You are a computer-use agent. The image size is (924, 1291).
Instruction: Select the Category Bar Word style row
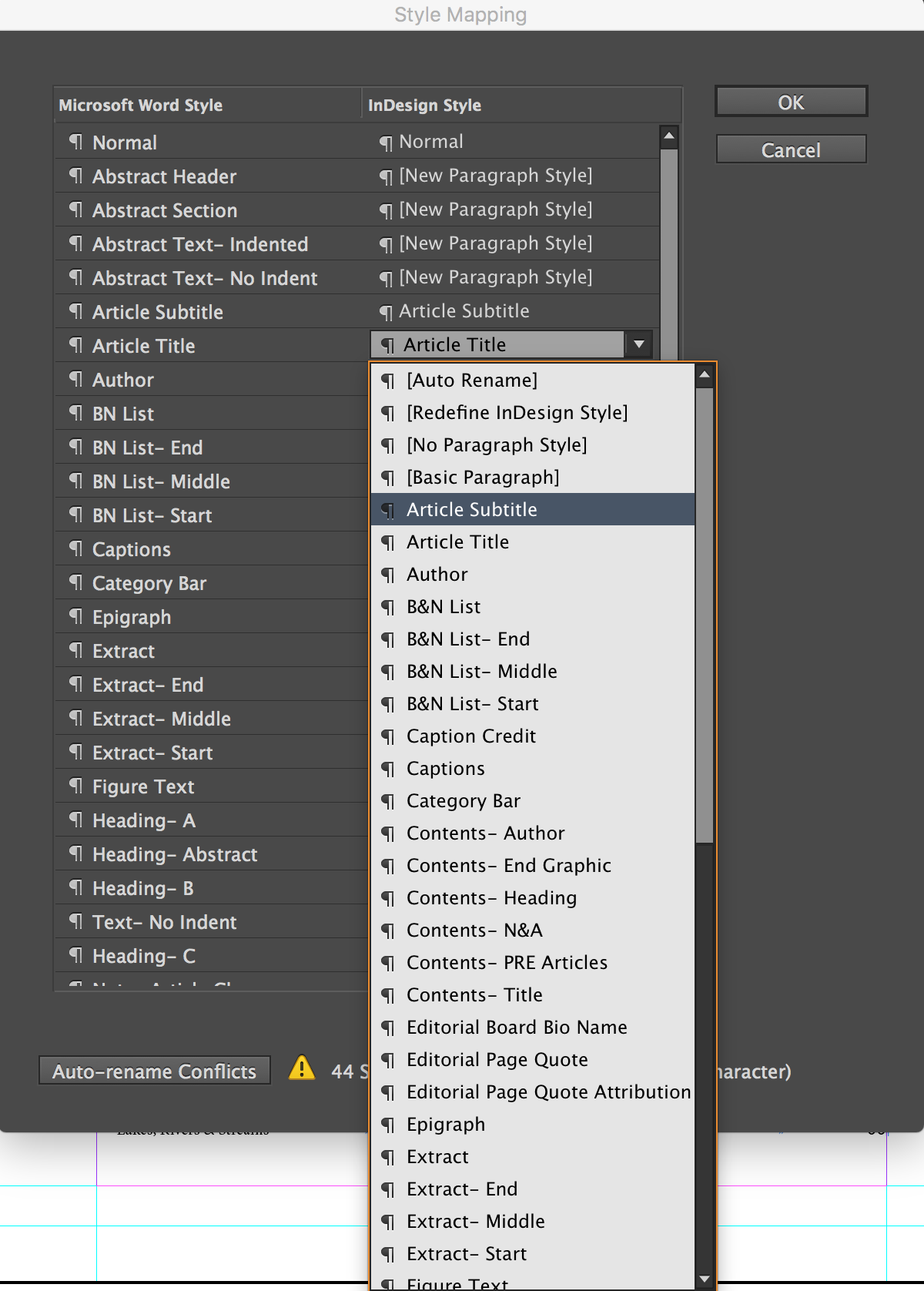tap(212, 582)
